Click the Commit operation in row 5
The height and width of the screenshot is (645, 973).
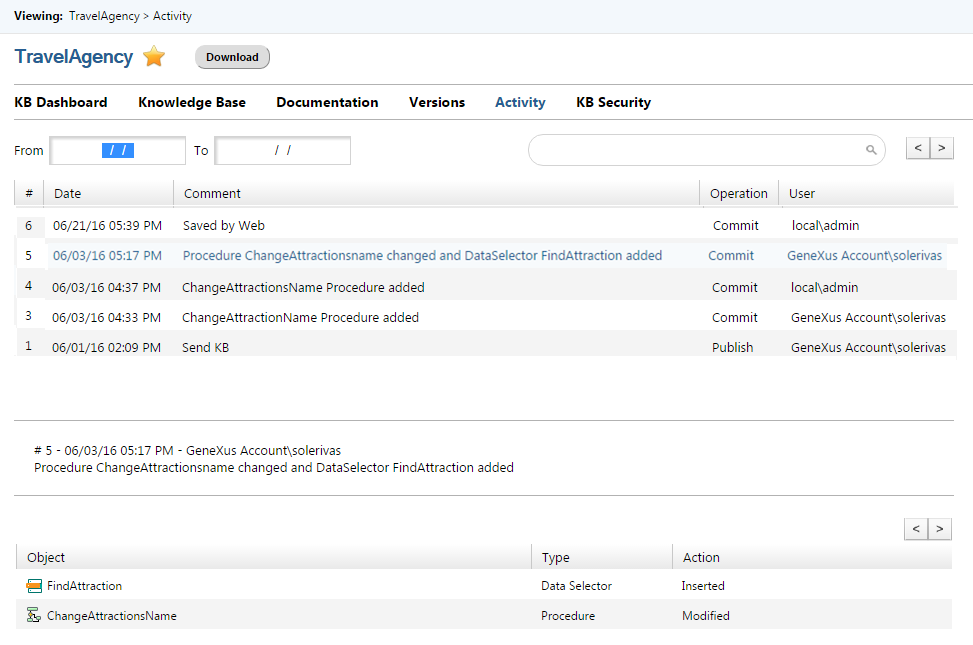click(731, 255)
